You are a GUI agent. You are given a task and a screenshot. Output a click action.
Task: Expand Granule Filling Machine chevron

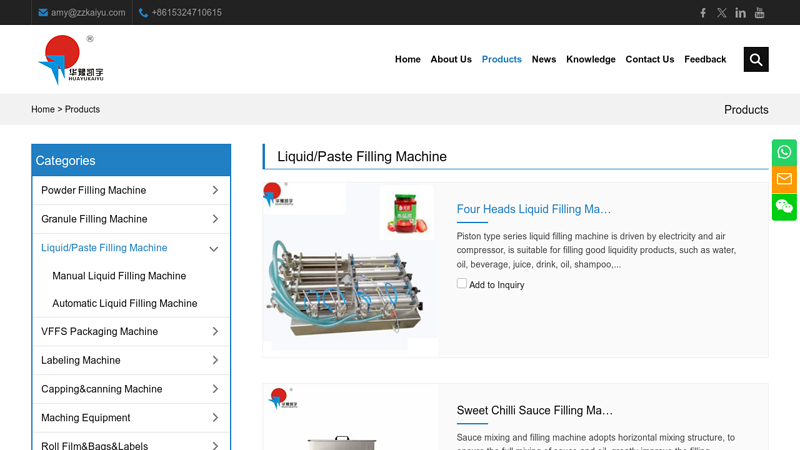pos(215,219)
